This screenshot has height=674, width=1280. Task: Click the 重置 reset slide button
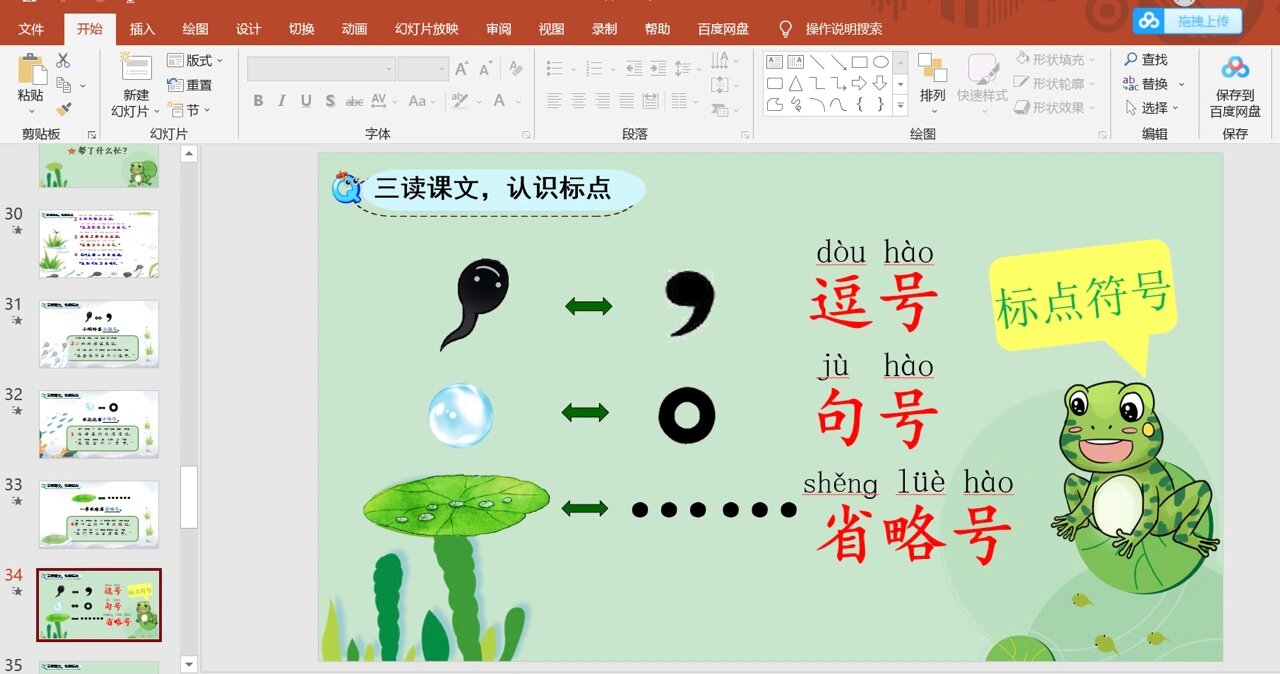[x=190, y=85]
